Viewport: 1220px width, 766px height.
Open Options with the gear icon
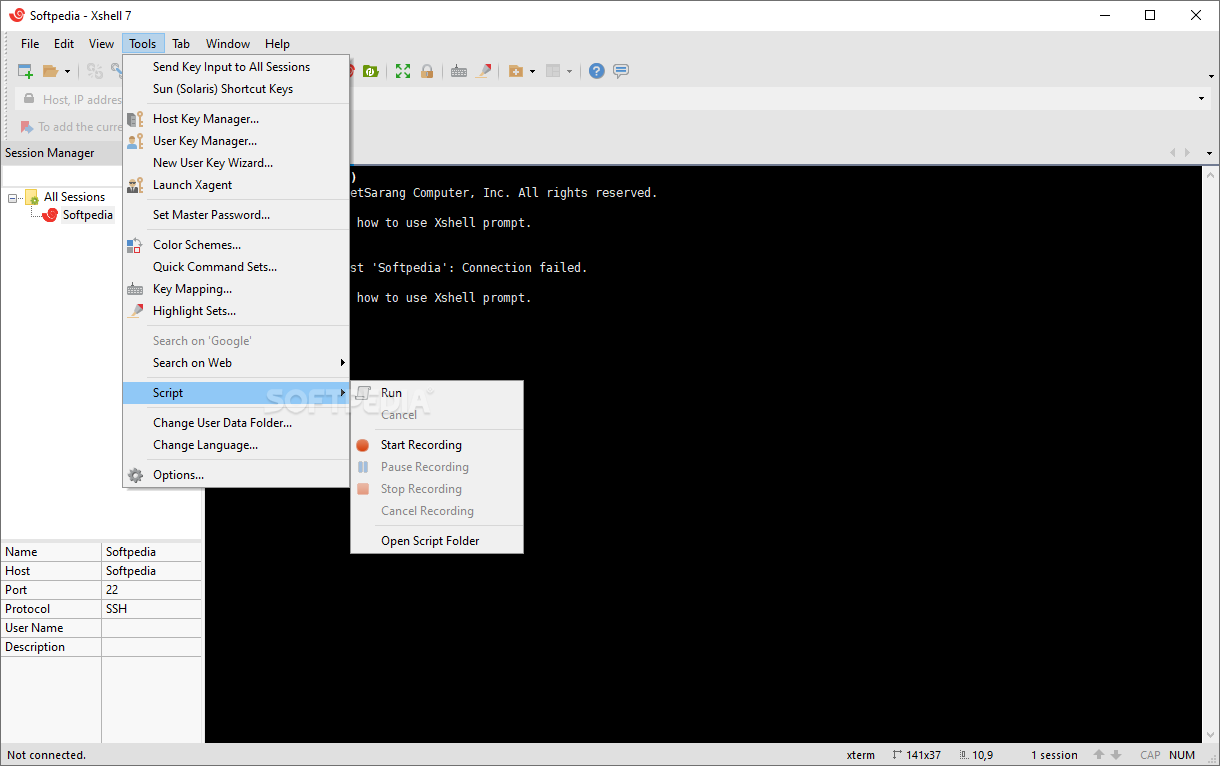pos(236,475)
